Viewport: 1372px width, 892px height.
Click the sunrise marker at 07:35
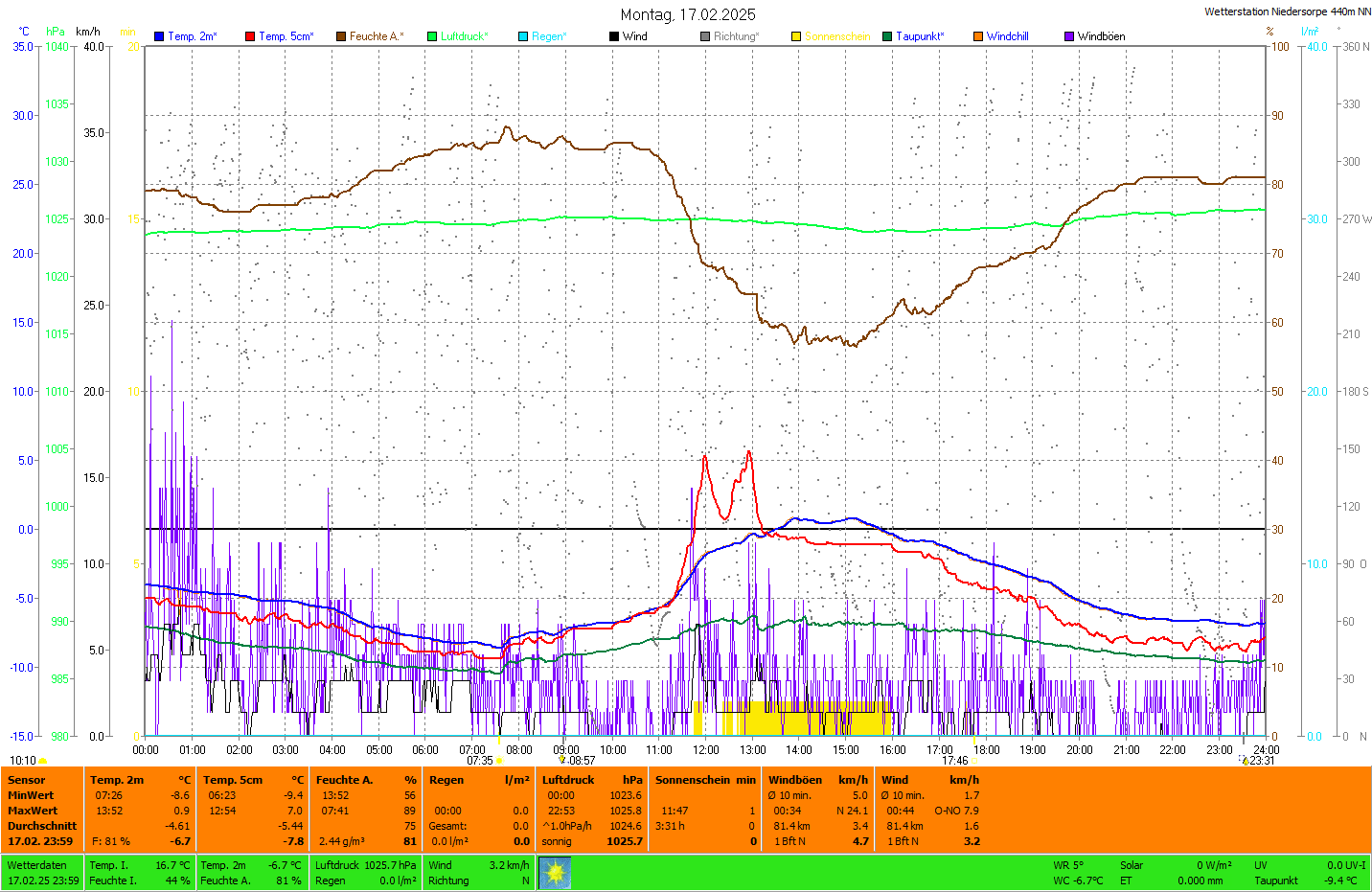[x=498, y=761]
